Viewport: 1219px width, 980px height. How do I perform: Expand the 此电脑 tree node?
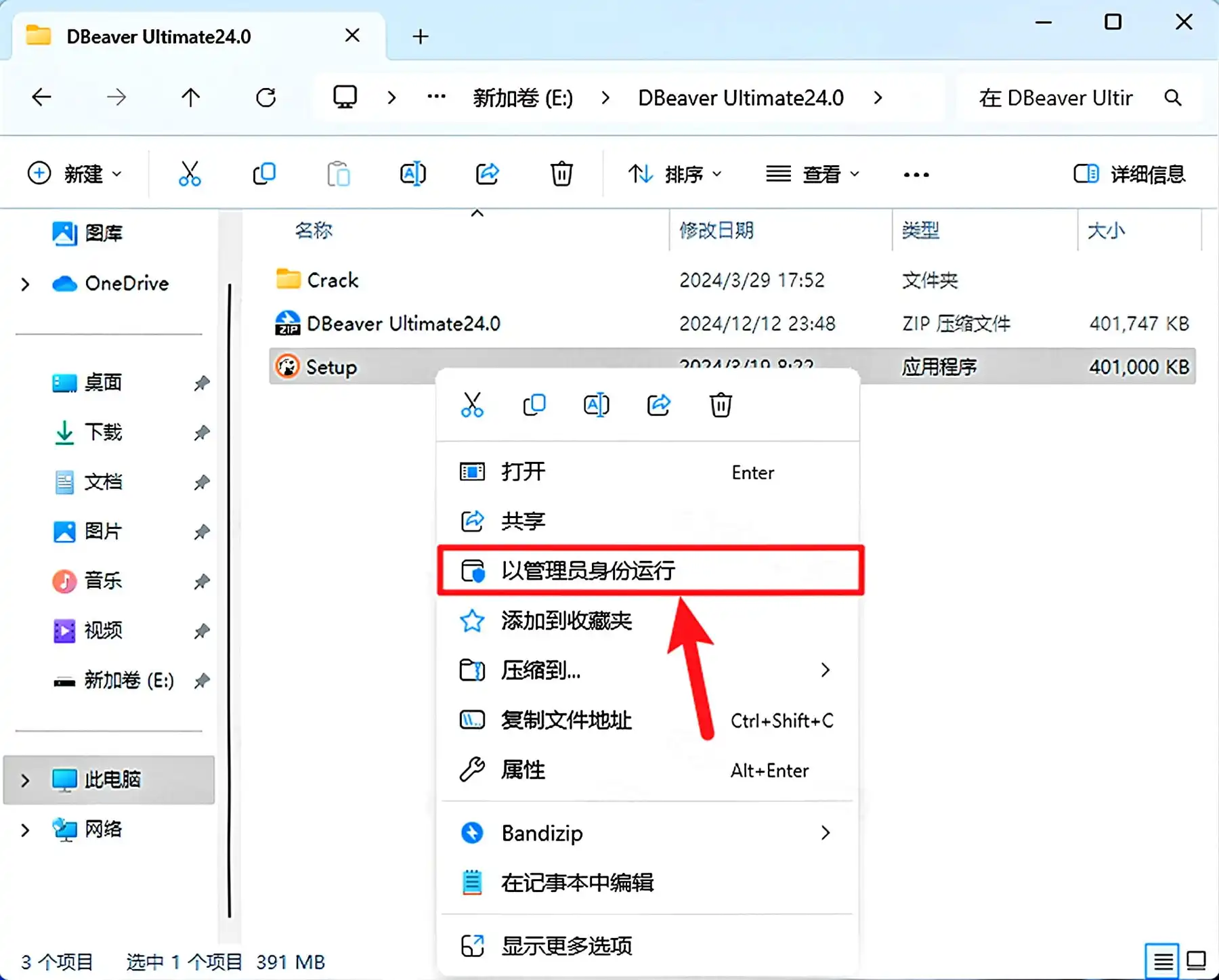(x=25, y=780)
